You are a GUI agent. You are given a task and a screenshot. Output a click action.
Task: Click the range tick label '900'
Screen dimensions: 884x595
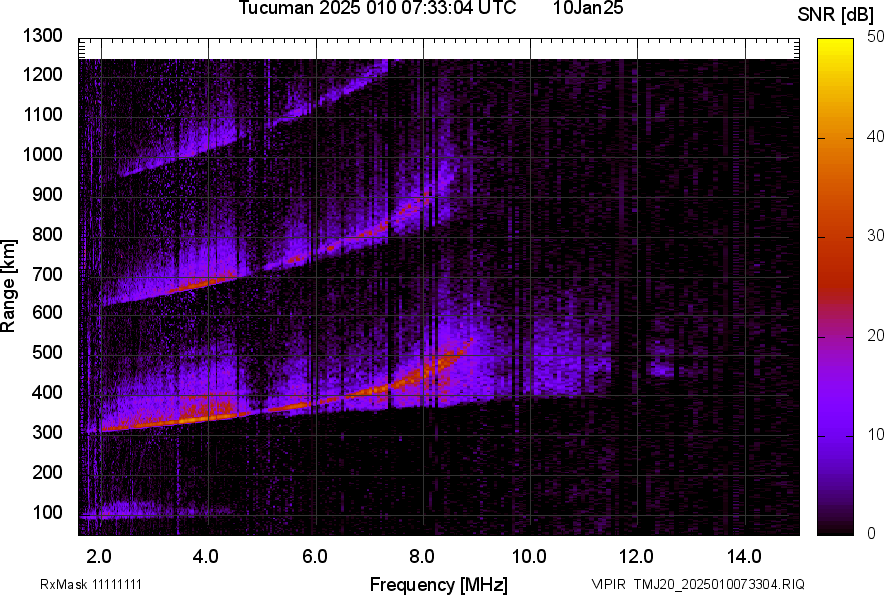point(47,195)
